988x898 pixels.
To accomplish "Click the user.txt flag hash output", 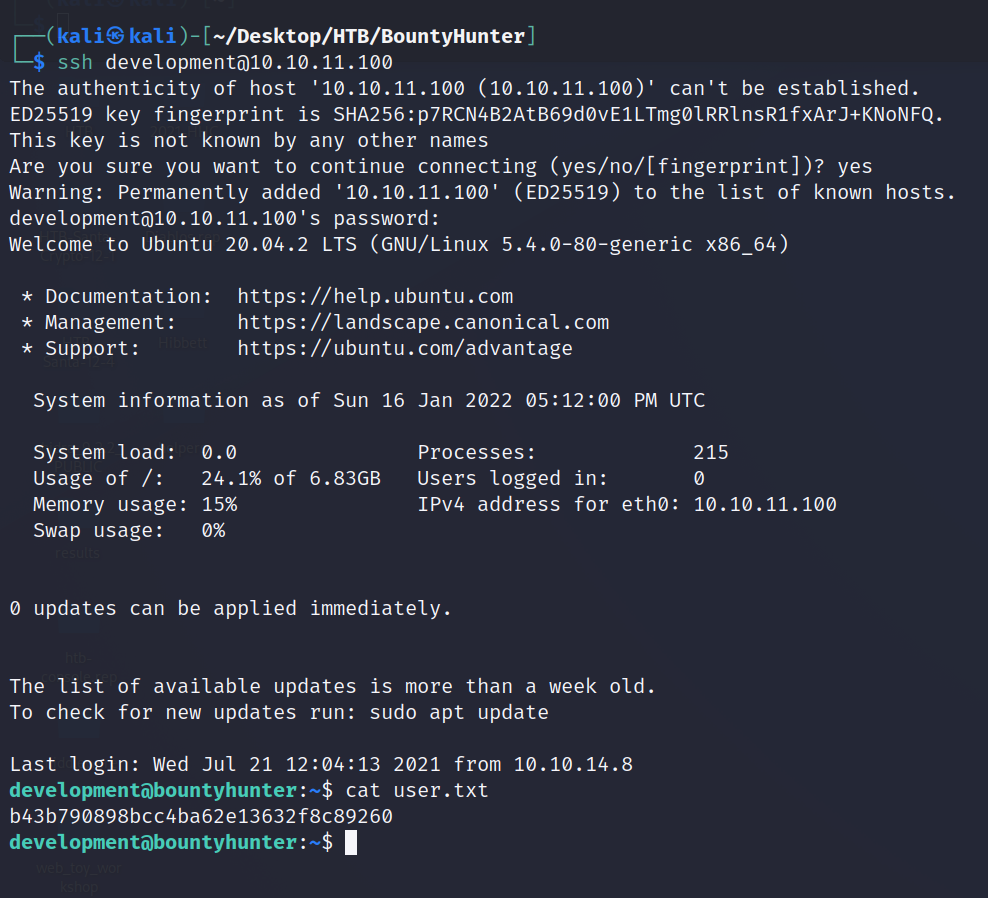I will point(201,816).
